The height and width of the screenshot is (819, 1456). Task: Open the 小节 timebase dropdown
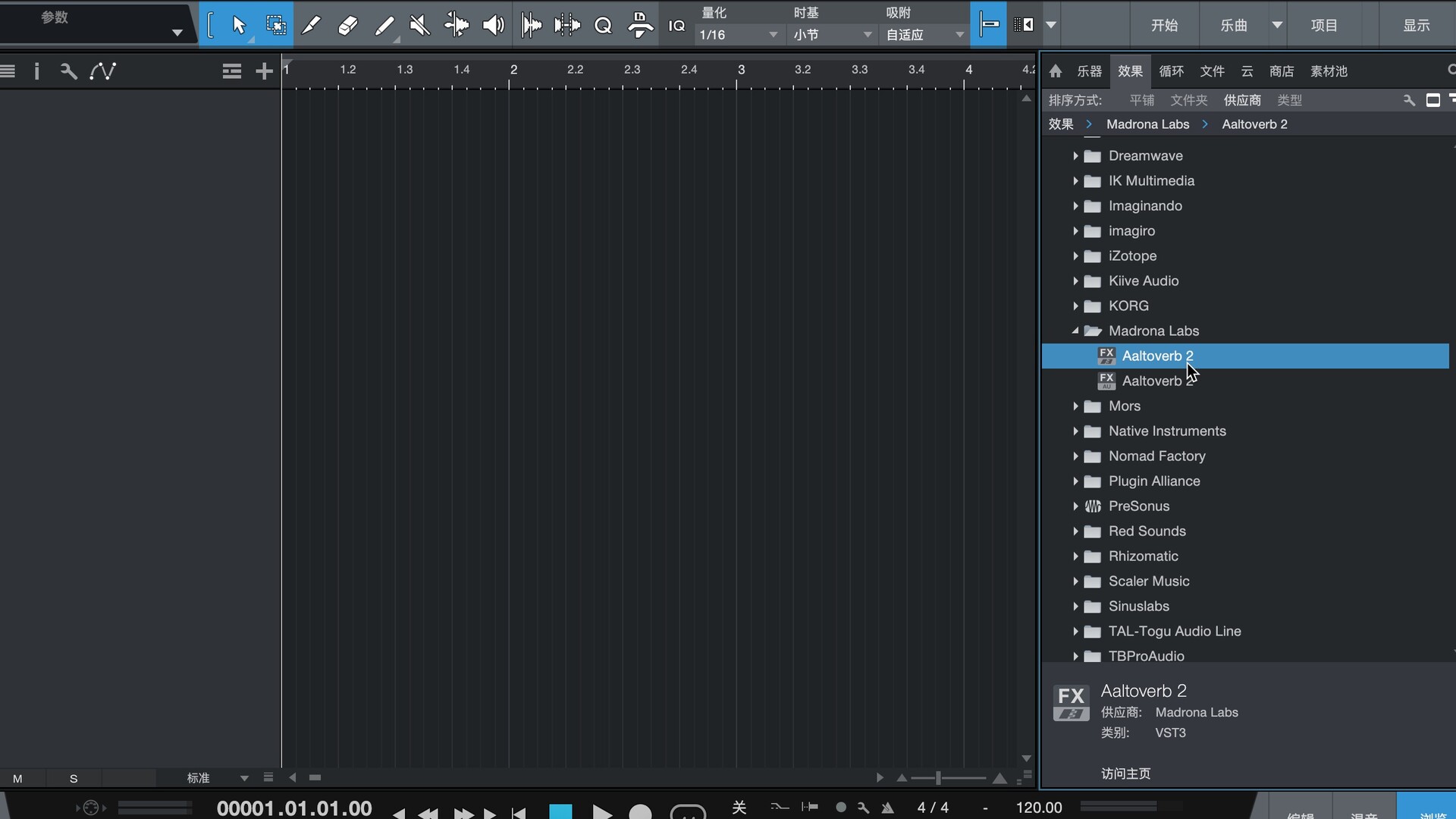(x=832, y=35)
